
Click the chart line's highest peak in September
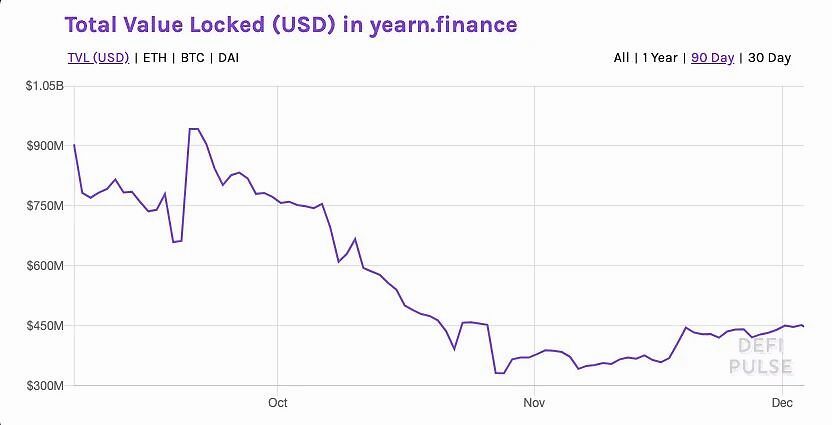[194, 129]
